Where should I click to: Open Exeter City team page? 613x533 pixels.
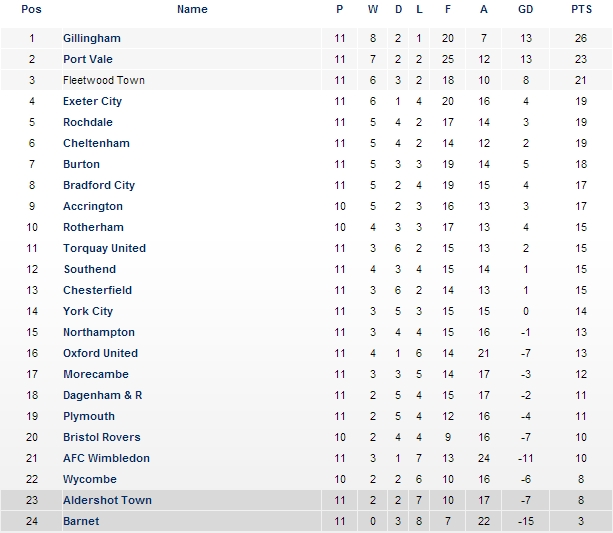[92, 101]
